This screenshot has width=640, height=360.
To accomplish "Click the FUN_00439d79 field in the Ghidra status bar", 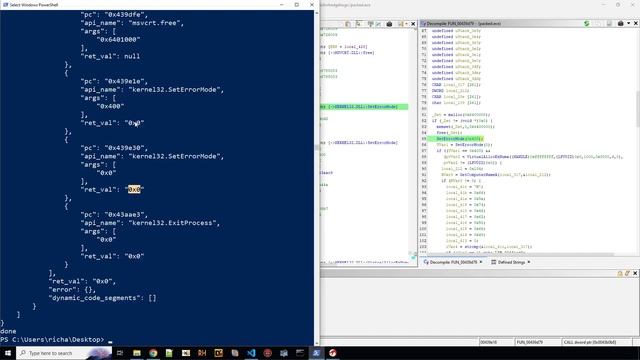I will coord(537,342).
